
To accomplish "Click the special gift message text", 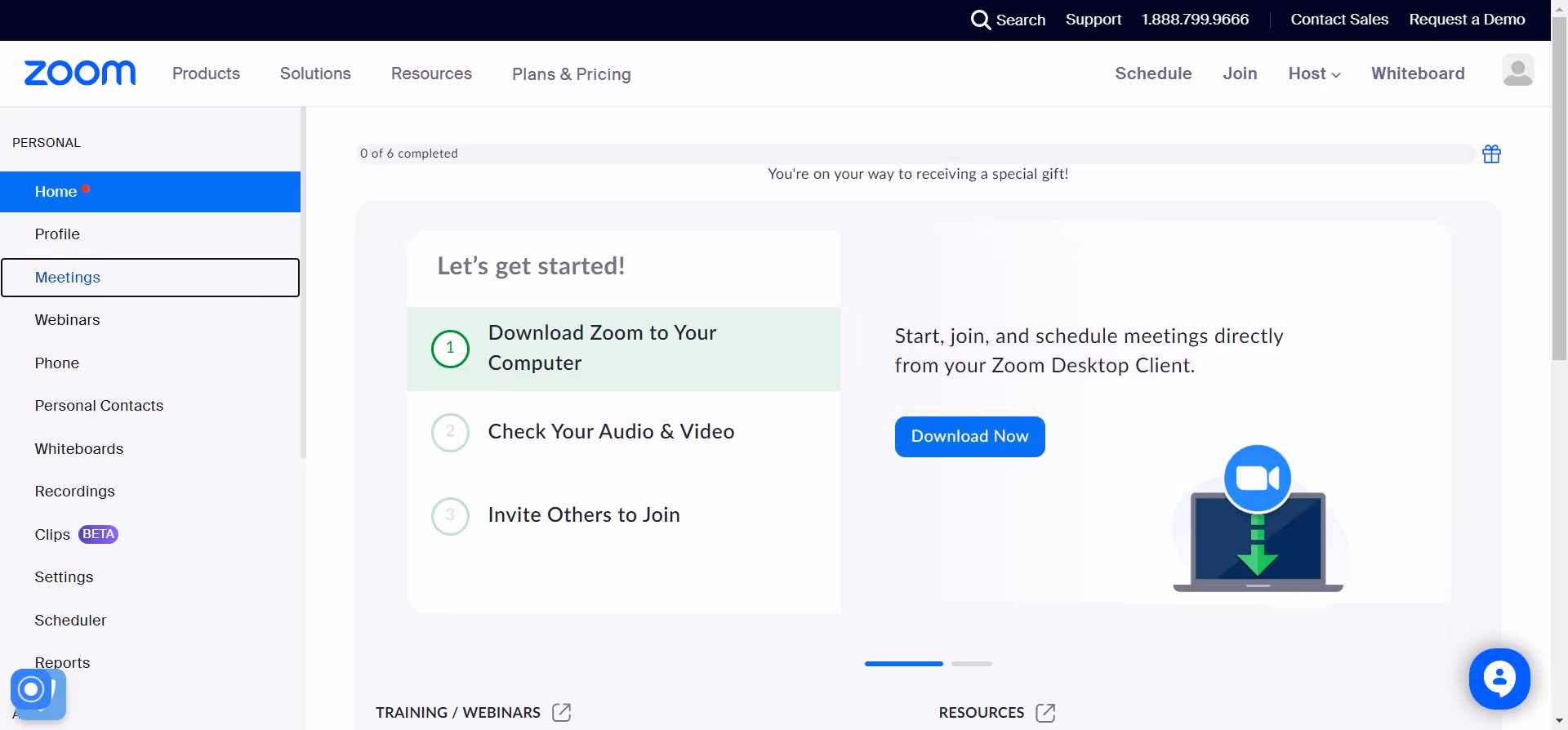I will [918, 174].
